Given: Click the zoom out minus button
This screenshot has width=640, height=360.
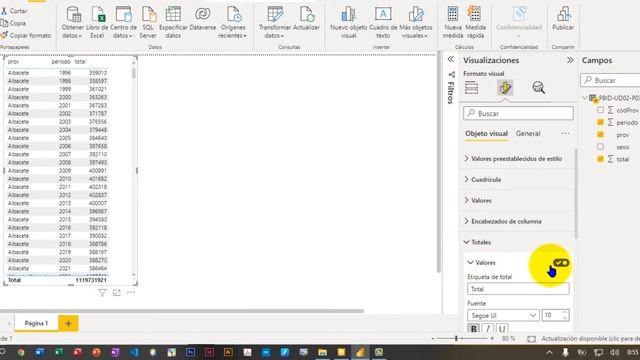Looking at the screenshot, I should (x=433, y=338).
